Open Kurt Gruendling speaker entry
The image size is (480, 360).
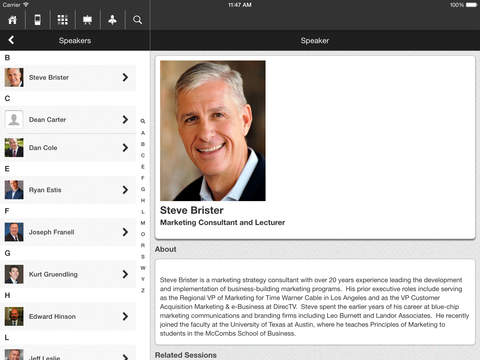[x=68, y=274]
